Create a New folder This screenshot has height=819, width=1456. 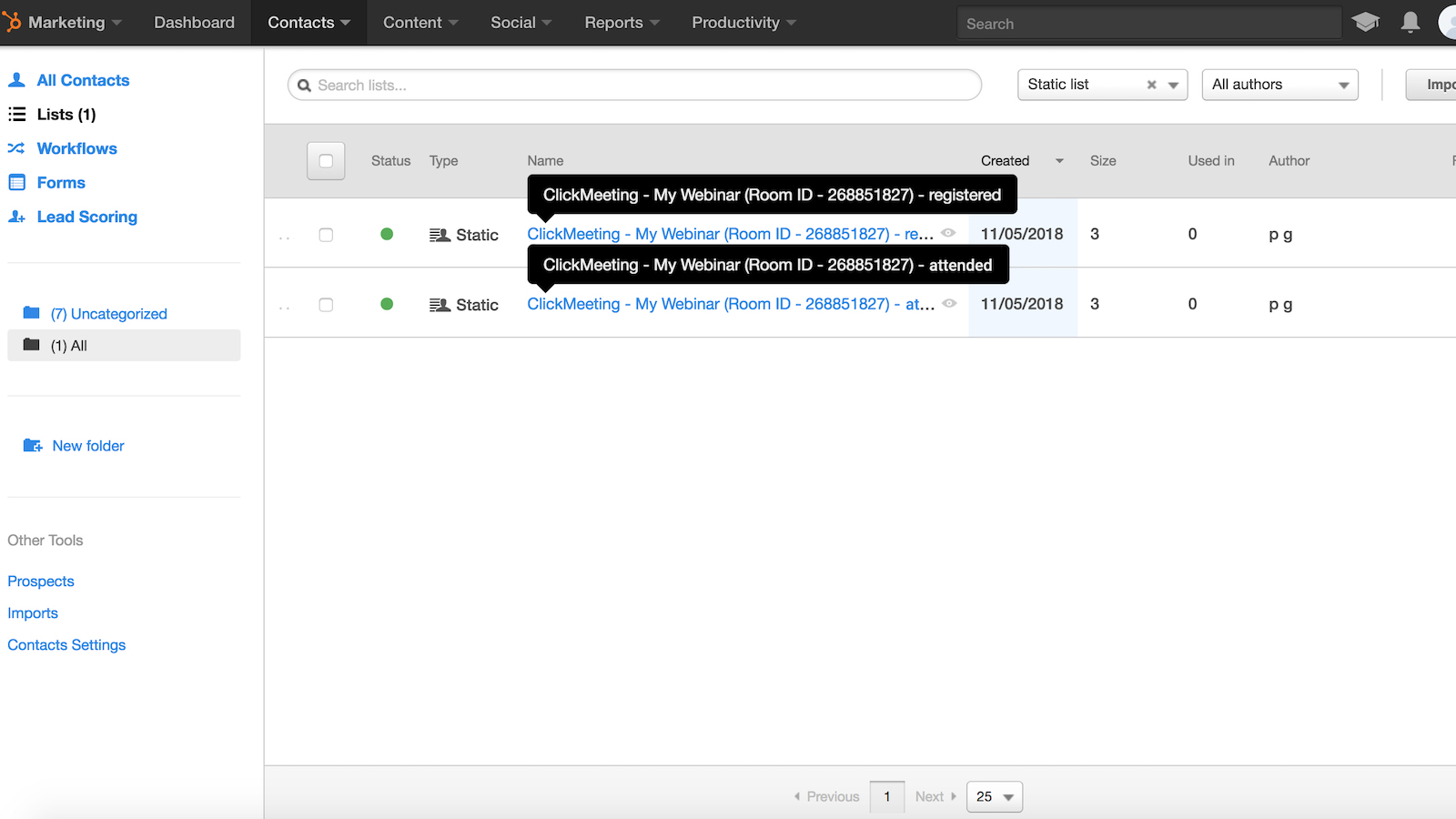(x=88, y=445)
